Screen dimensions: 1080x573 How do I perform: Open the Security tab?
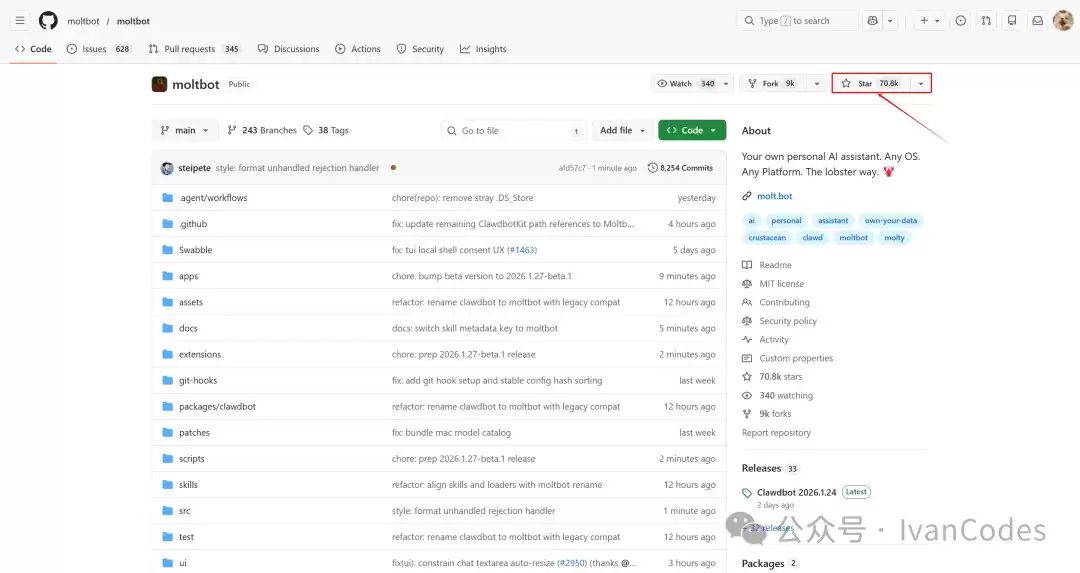point(420,49)
